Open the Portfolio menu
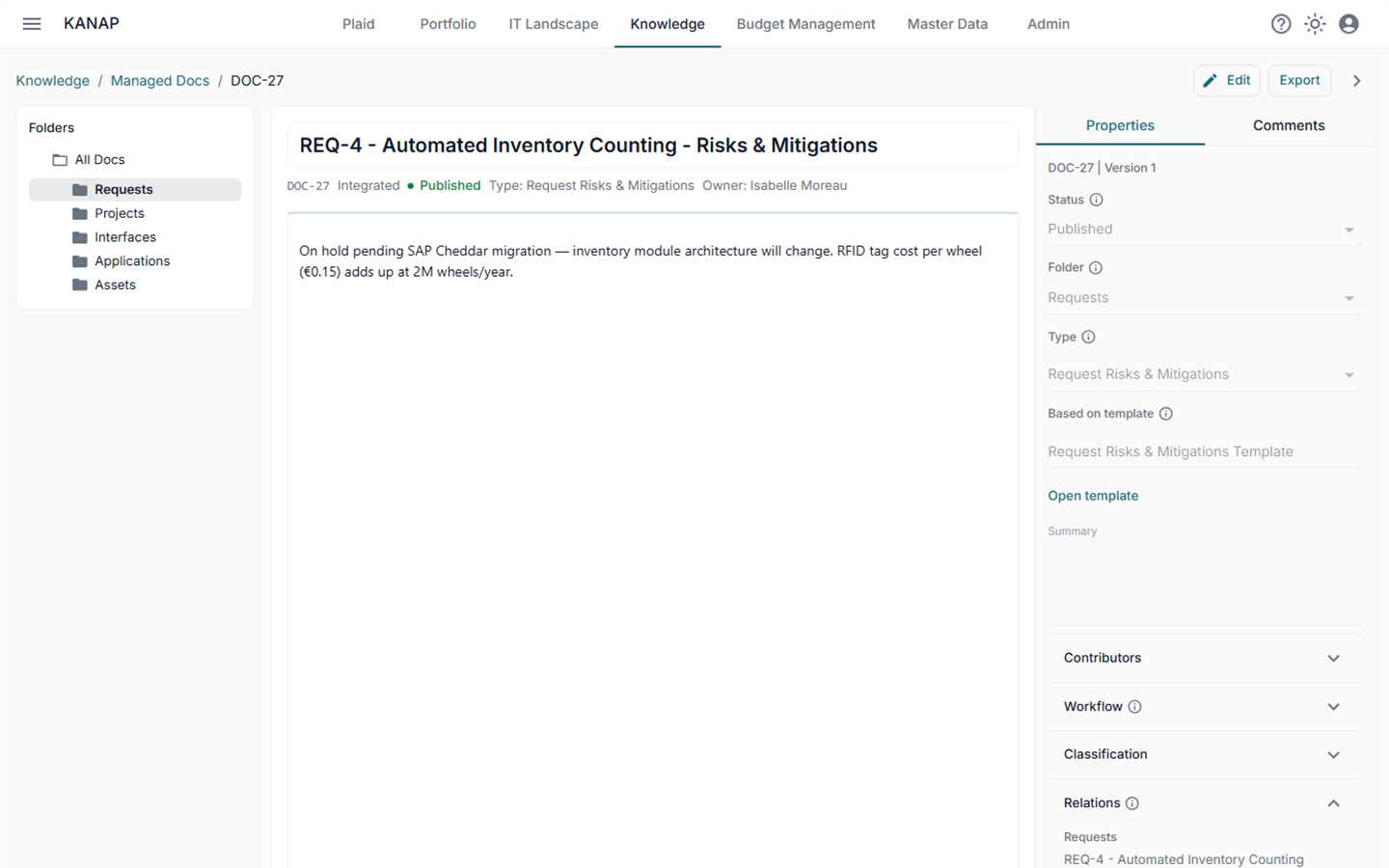The height and width of the screenshot is (868, 1389). [x=448, y=24]
